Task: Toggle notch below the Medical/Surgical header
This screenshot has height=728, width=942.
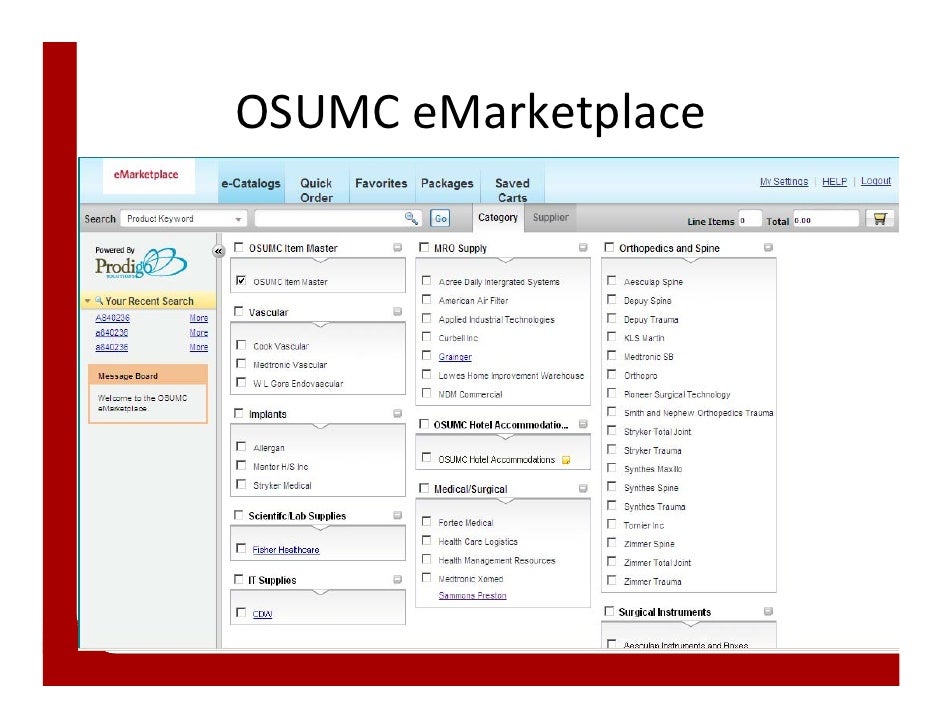Action: pos(506,502)
